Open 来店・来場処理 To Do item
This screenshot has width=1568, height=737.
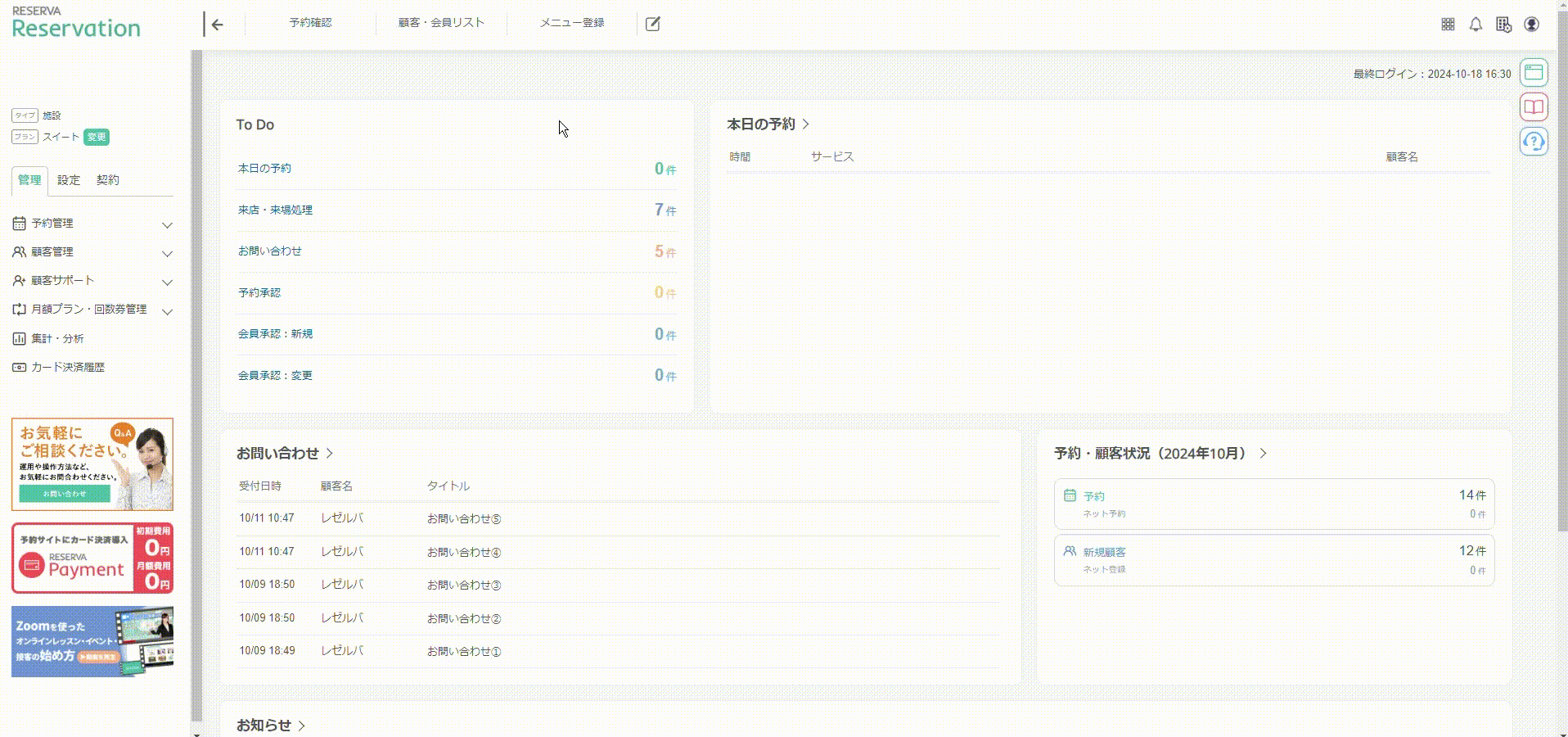pos(457,210)
